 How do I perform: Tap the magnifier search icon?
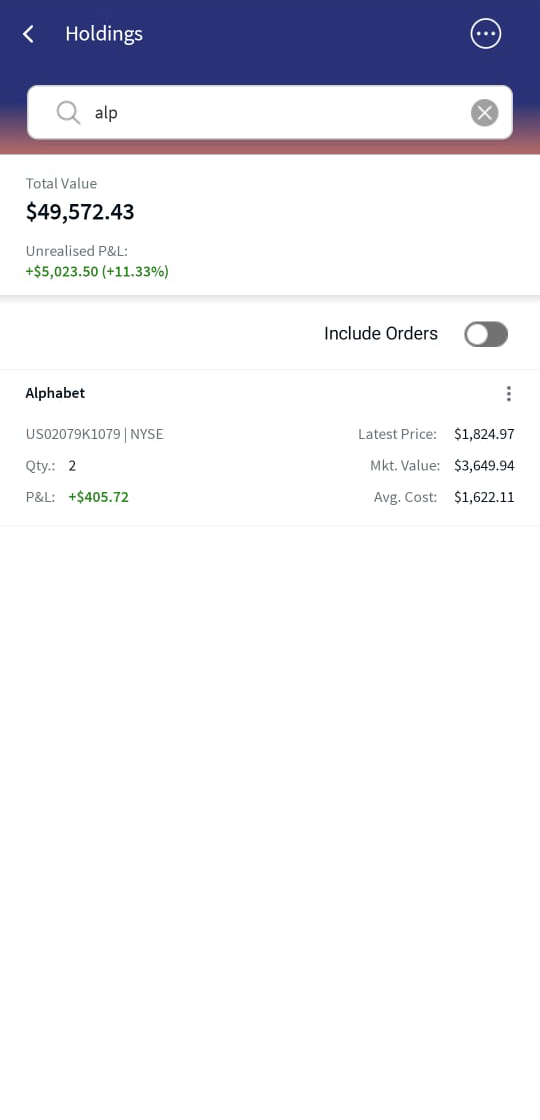pos(69,113)
